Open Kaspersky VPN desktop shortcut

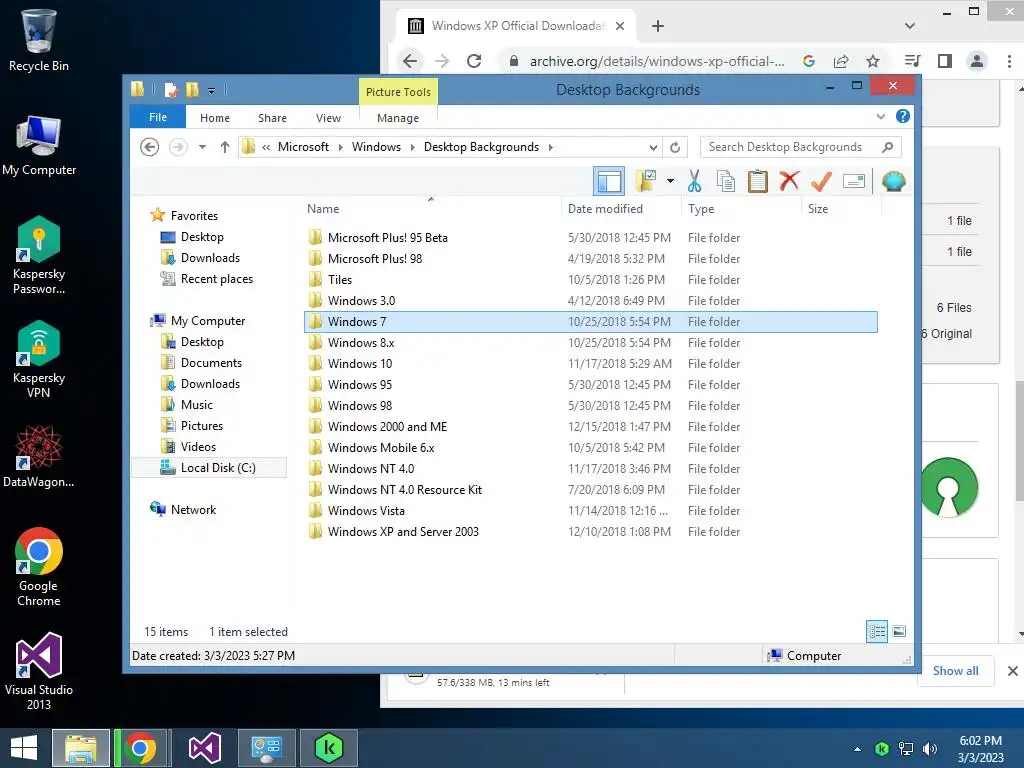coord(39,359)
